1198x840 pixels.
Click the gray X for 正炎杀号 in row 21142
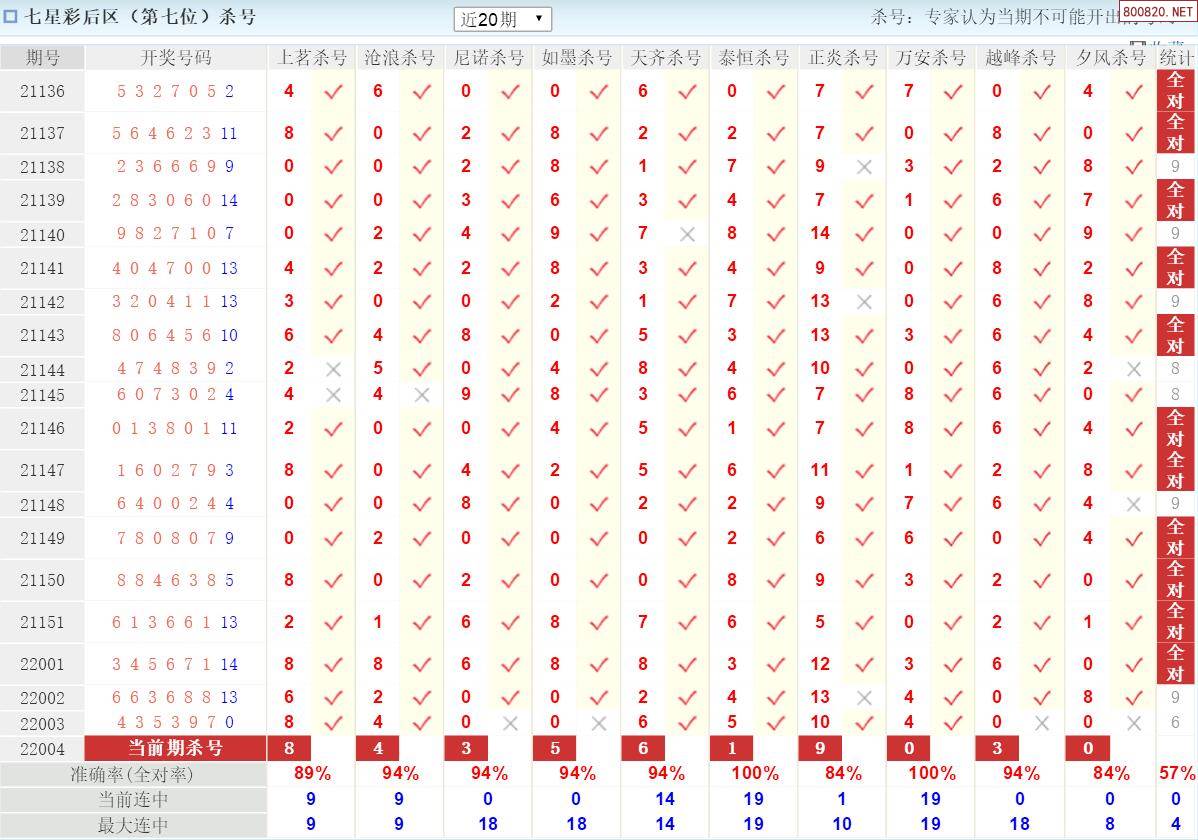(x=864, y=302)
